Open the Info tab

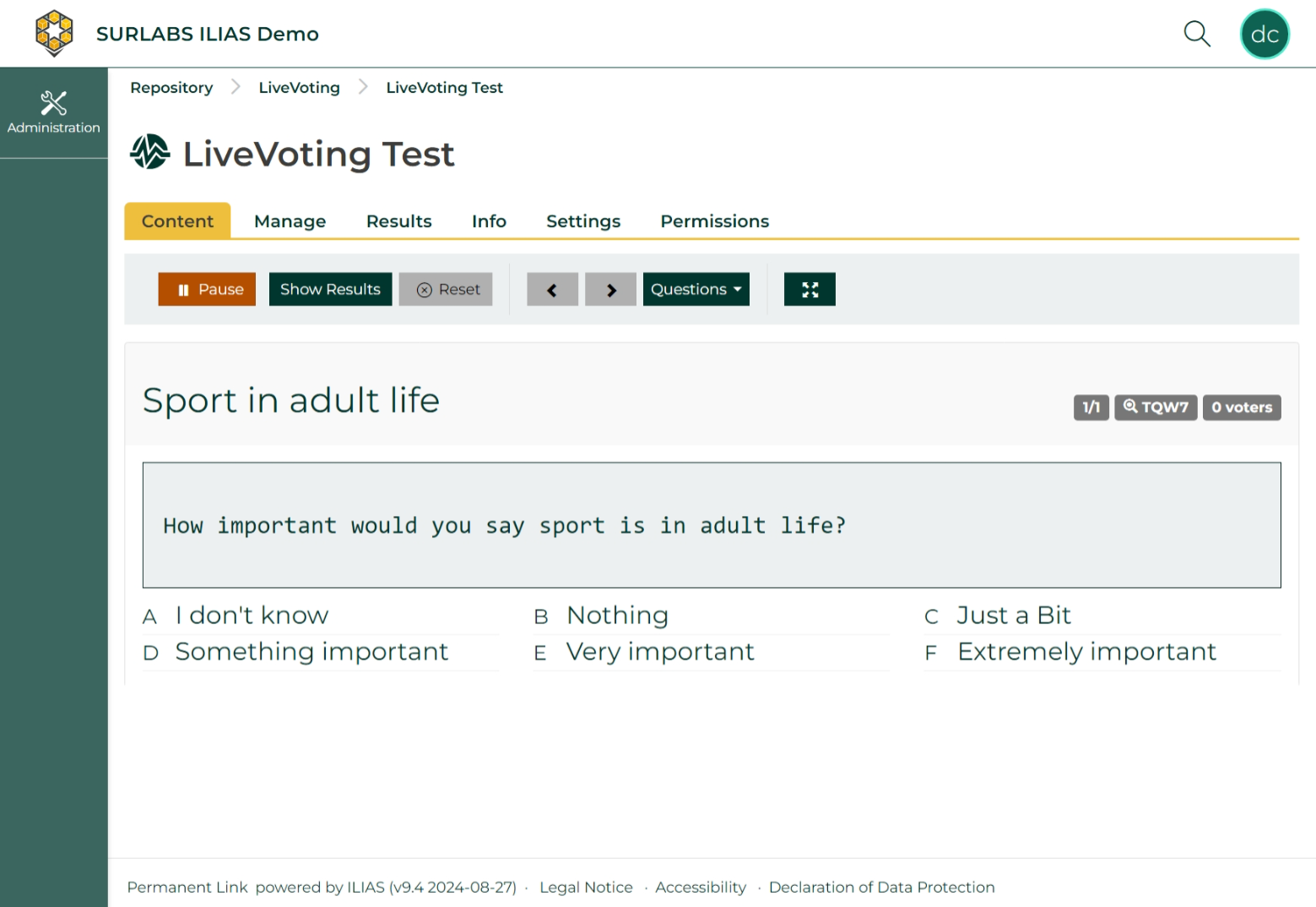489,221
